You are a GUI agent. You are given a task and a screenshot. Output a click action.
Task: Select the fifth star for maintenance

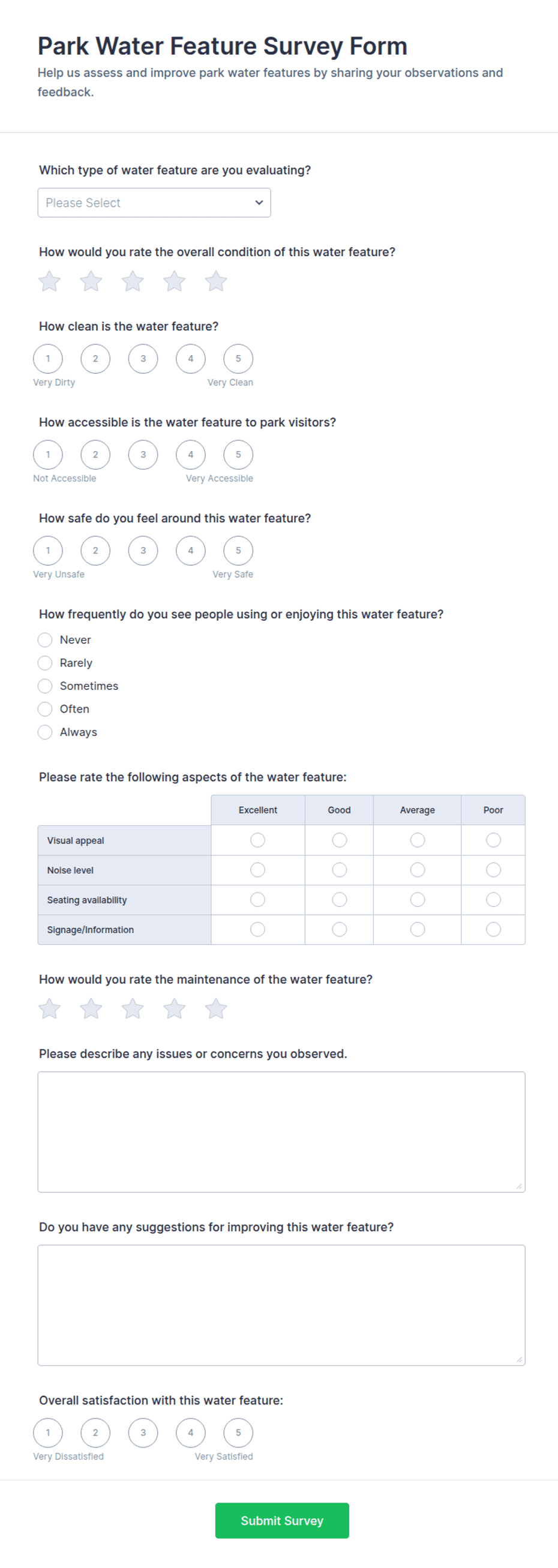tap(215, 1008)
